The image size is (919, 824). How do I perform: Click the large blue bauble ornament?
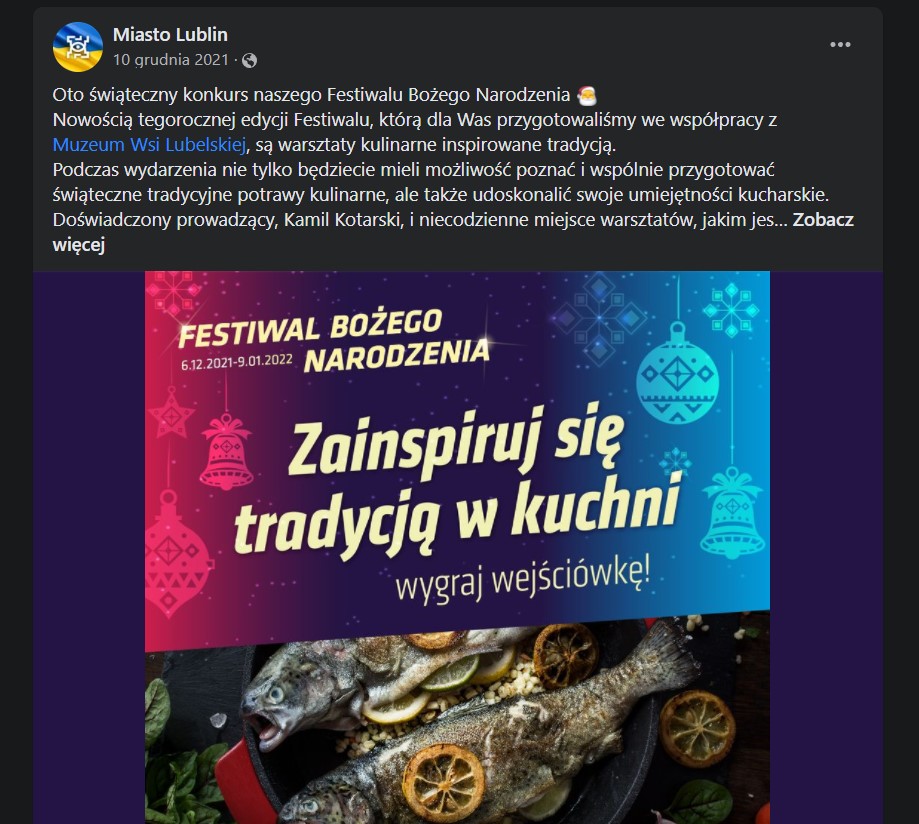[677, 373]
